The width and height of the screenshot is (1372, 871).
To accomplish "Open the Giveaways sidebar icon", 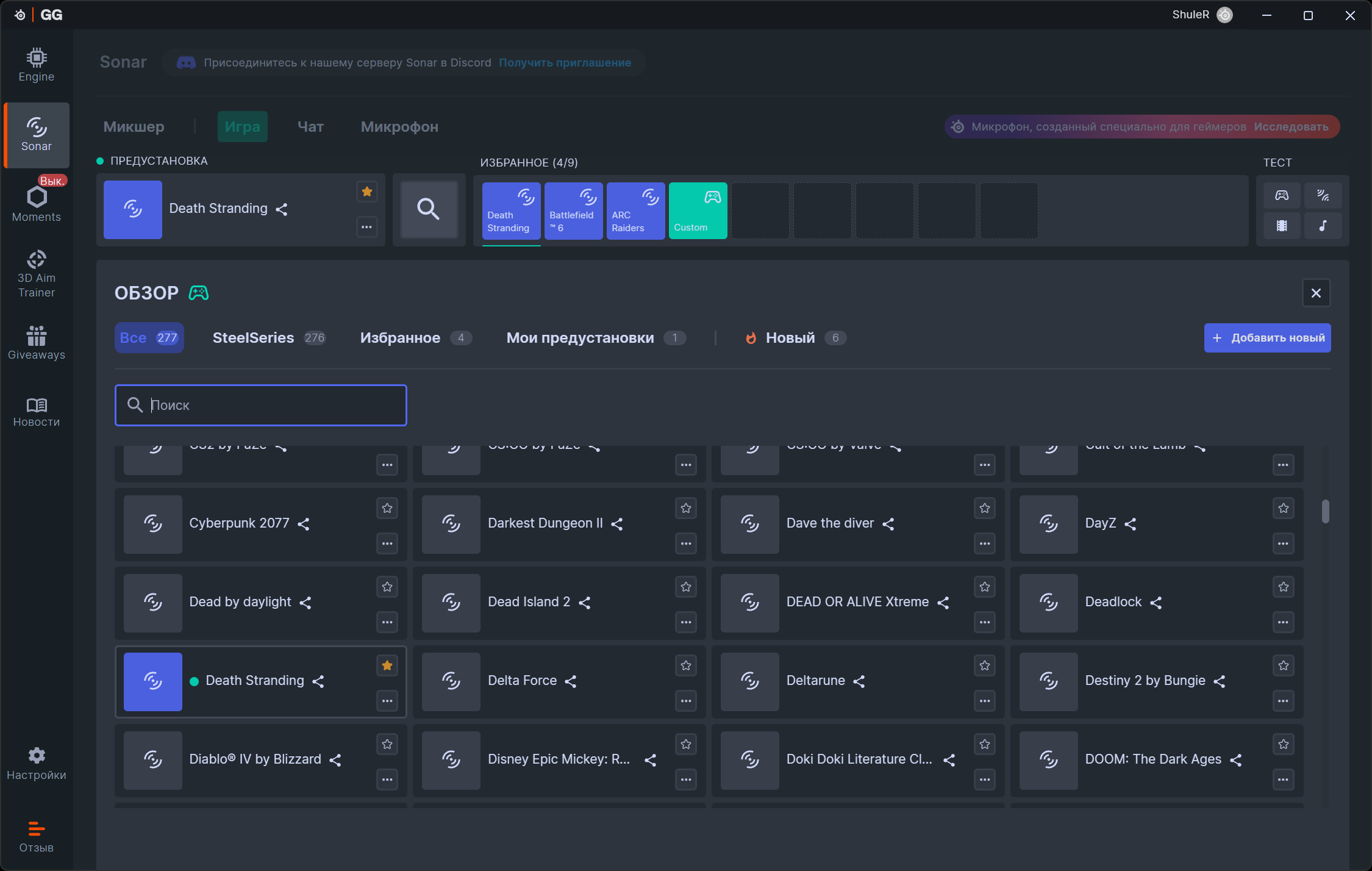I will (36, 342).
